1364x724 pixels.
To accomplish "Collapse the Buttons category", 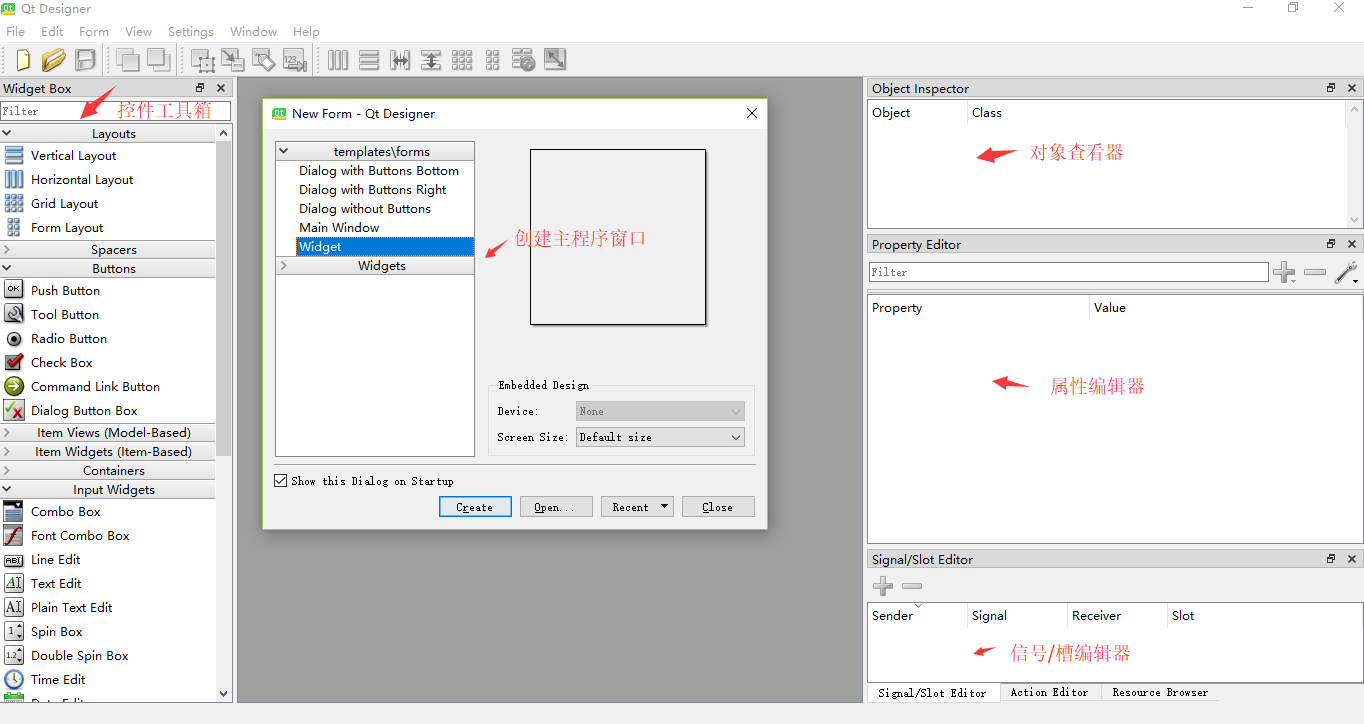I will point(7,268).
